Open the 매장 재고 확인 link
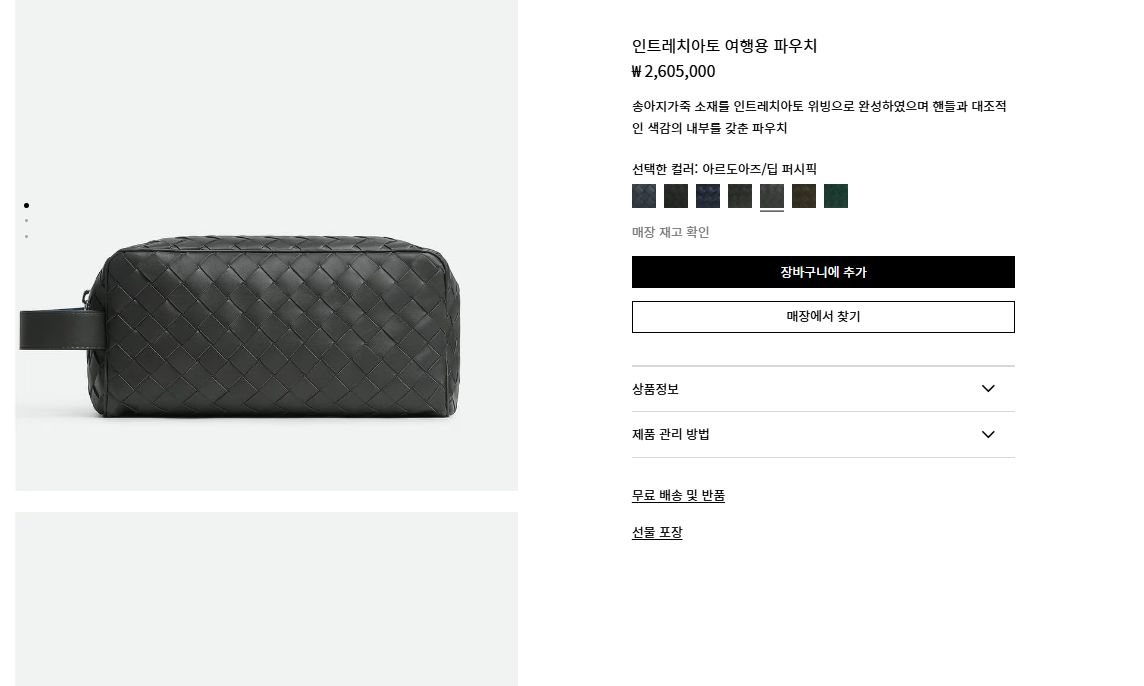Viewport: 1144px width, 686px height. pyautogui.click(x=670, y=232)
